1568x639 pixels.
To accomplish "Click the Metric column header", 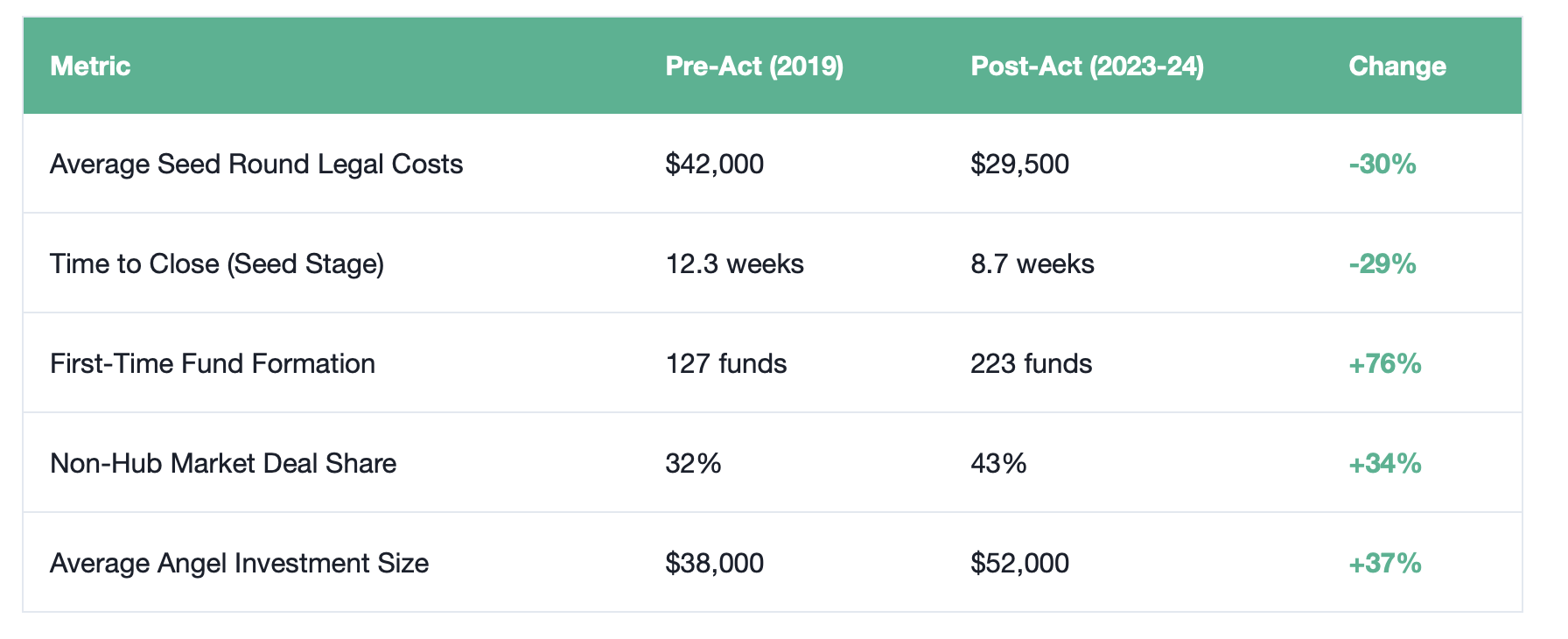I will [90, 67].
